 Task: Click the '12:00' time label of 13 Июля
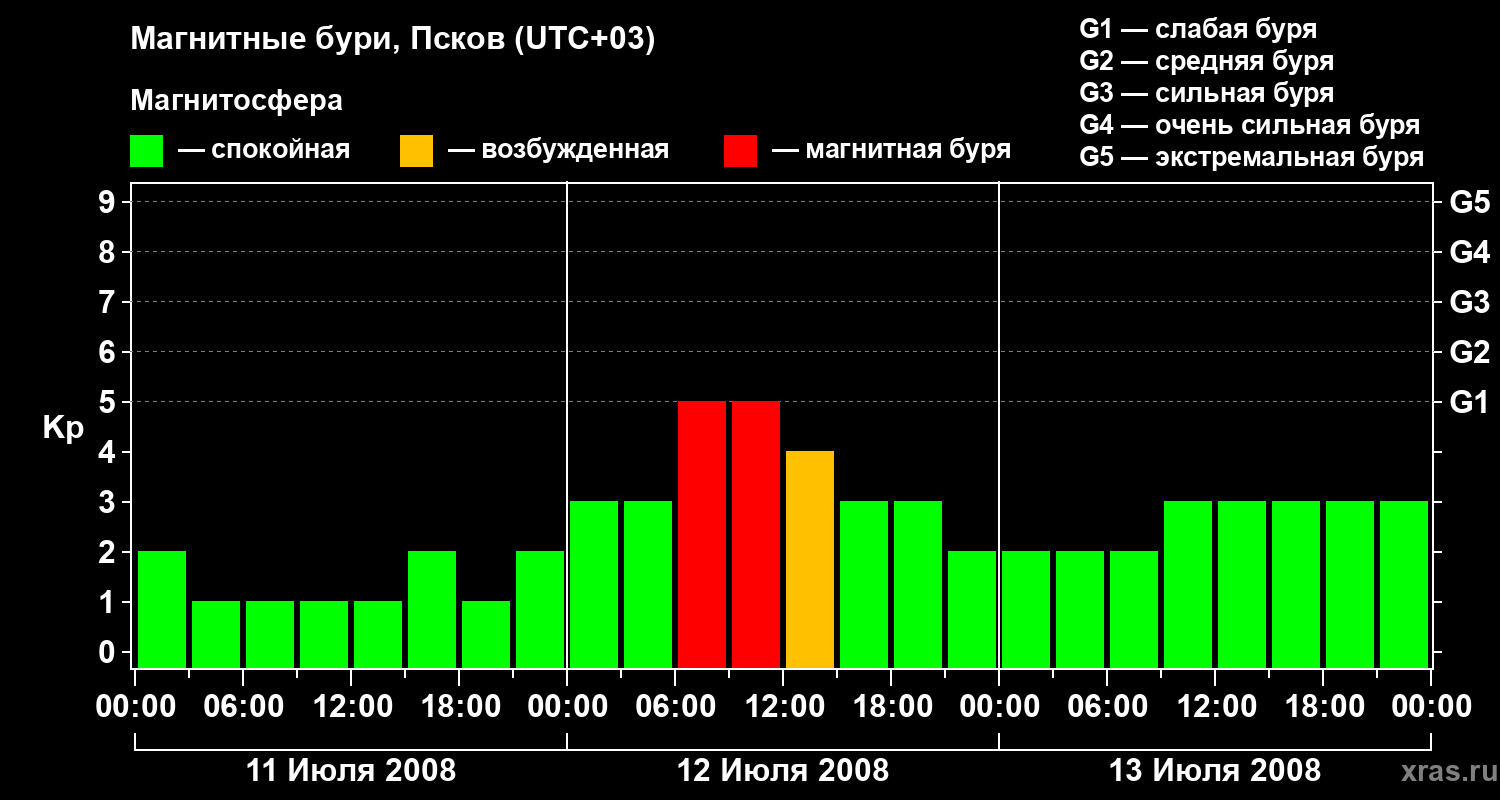(1215, 707)
